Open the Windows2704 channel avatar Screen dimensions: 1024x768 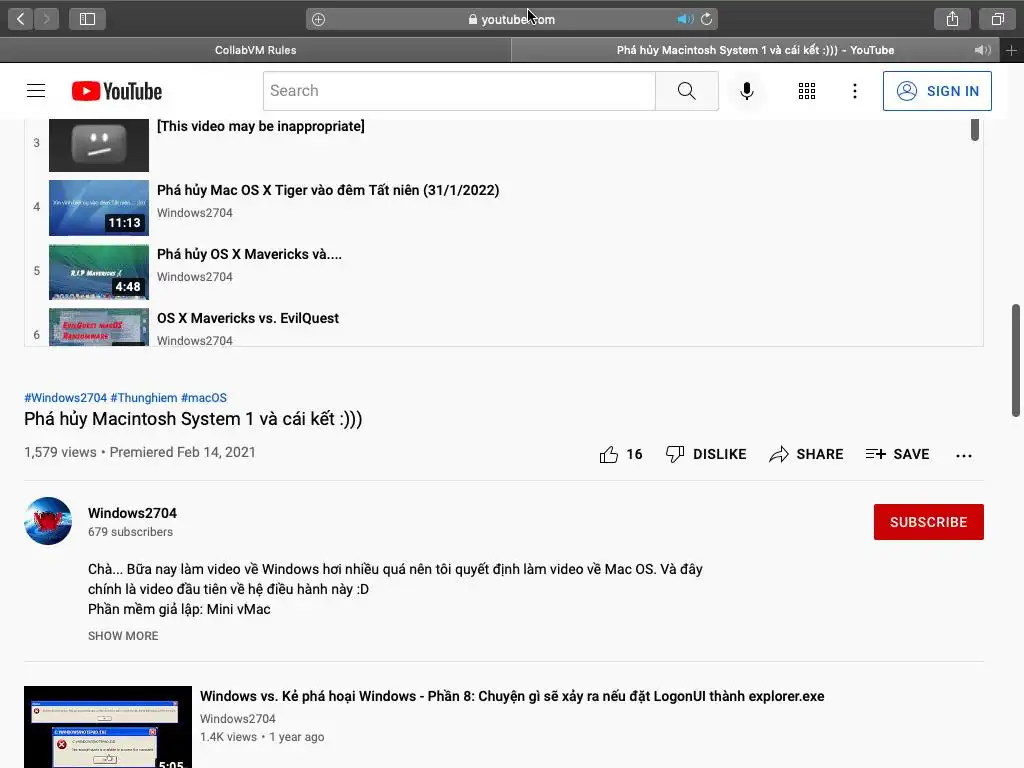coord(48,521)
